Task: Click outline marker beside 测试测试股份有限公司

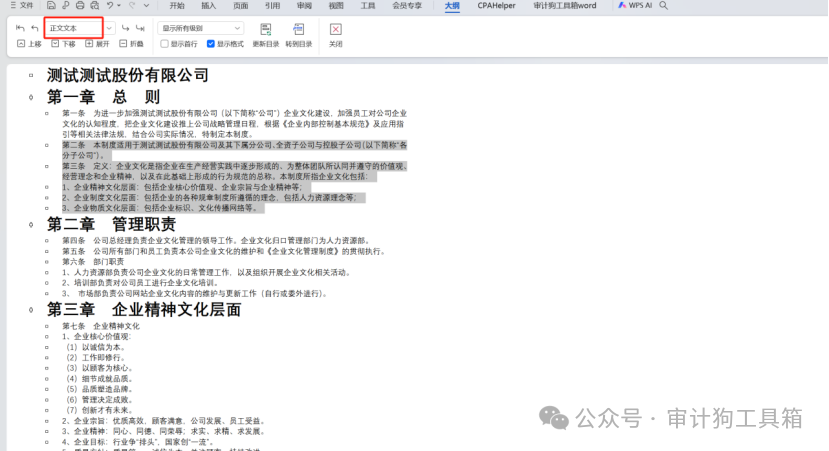Action: coord(31,76)
